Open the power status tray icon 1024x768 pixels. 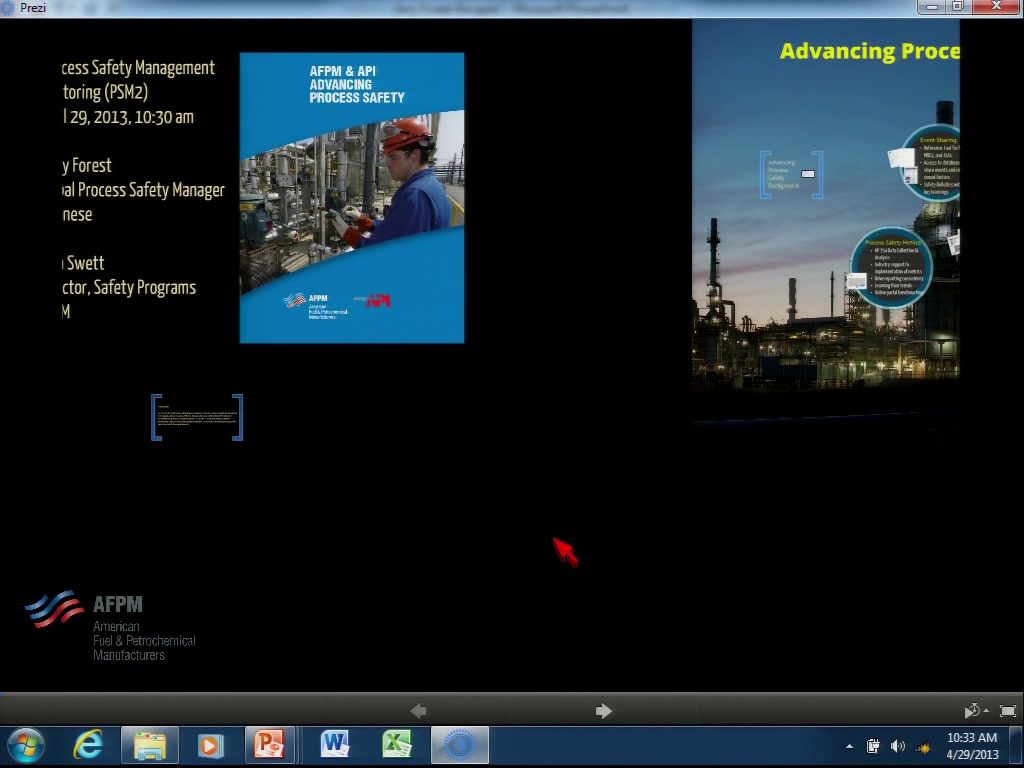[873, 746]
